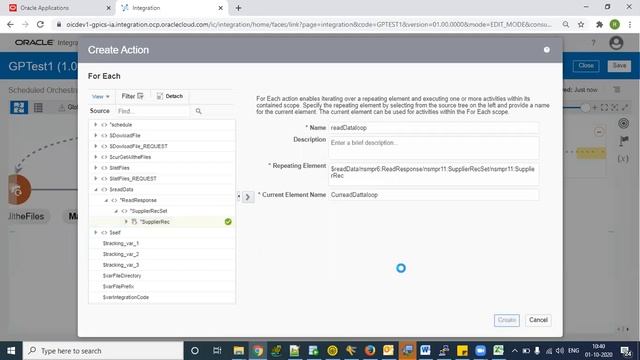Open Sticky Notes from the taskbar
The height and width of the screenshot is (360, 640).
(x=462, y=351)
